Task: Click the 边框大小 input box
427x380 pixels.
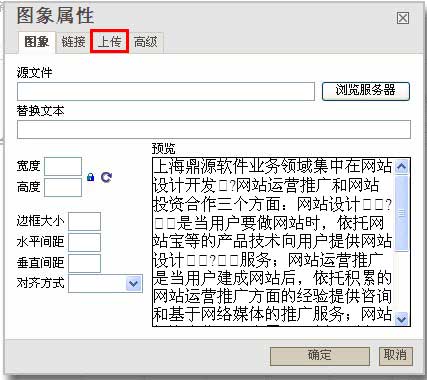Action: click(x=84, y=221)
